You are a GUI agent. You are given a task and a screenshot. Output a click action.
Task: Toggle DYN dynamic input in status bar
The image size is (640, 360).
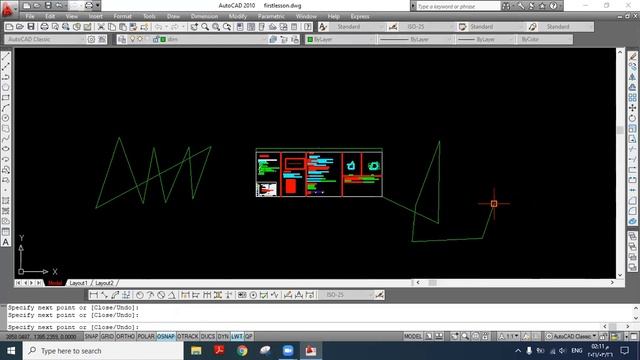coord(223,336)
